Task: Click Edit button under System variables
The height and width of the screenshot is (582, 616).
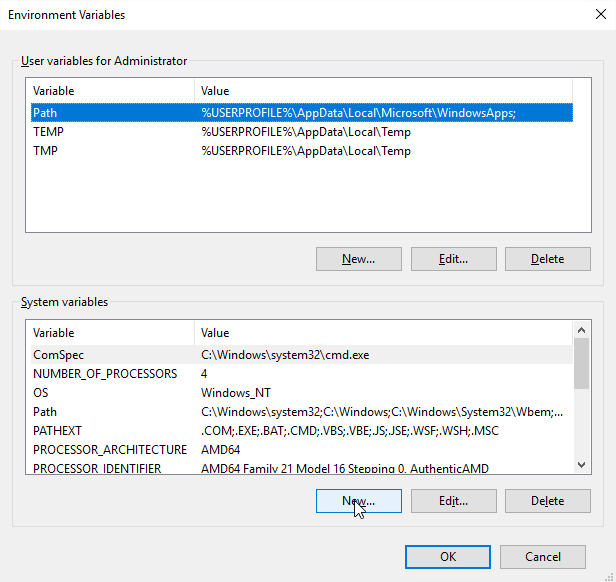Action: tap(453, 500)
